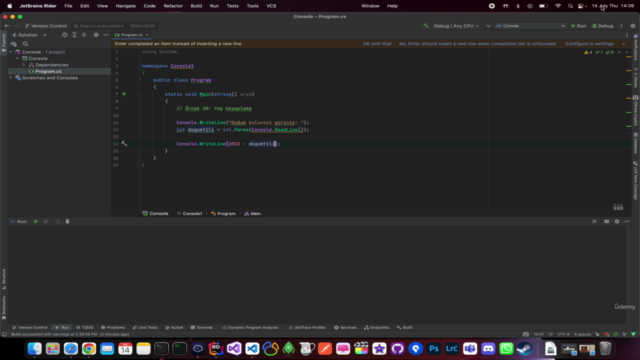Click the Main breadcrumb item

252,213
